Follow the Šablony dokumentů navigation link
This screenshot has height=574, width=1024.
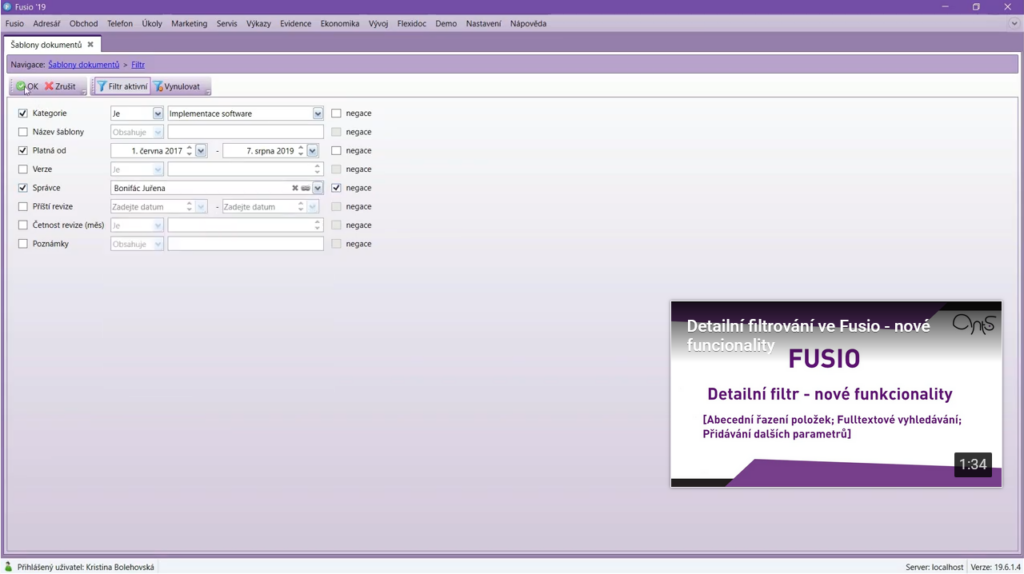(83, 65)
